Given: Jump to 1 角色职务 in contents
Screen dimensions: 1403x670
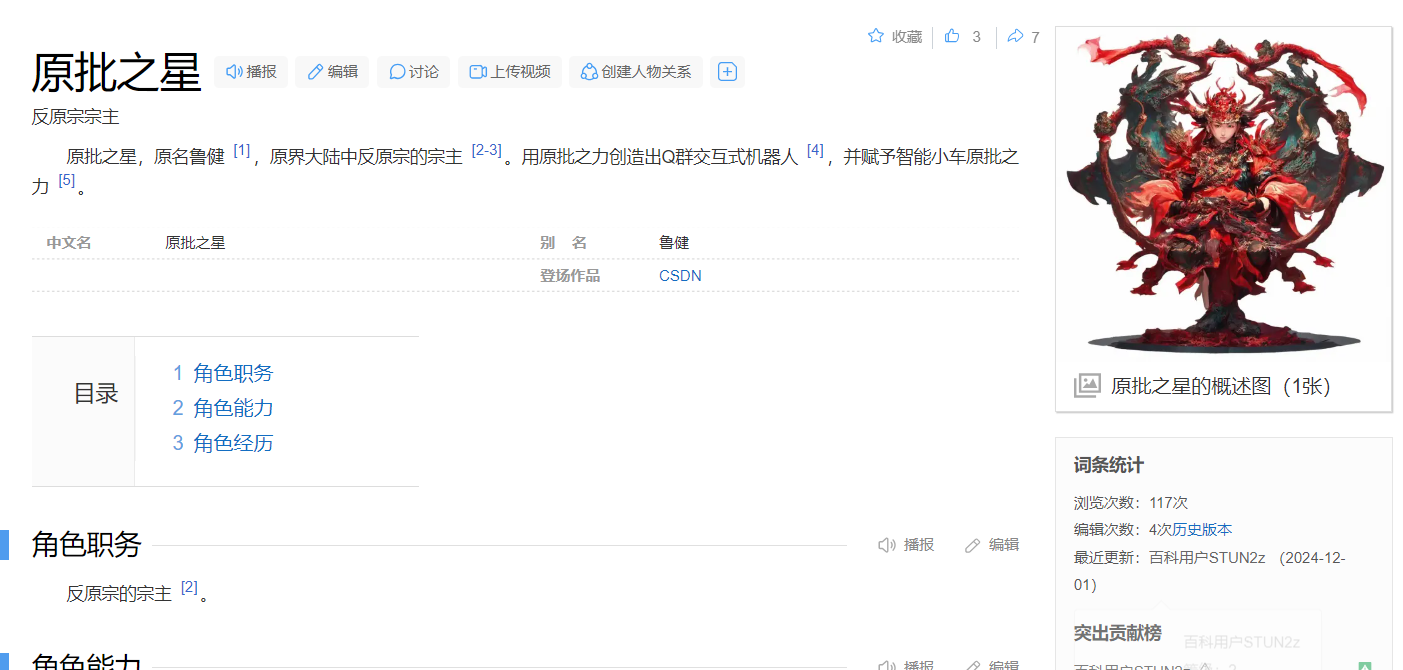Looking at the screenshot, I should point(222,373).
